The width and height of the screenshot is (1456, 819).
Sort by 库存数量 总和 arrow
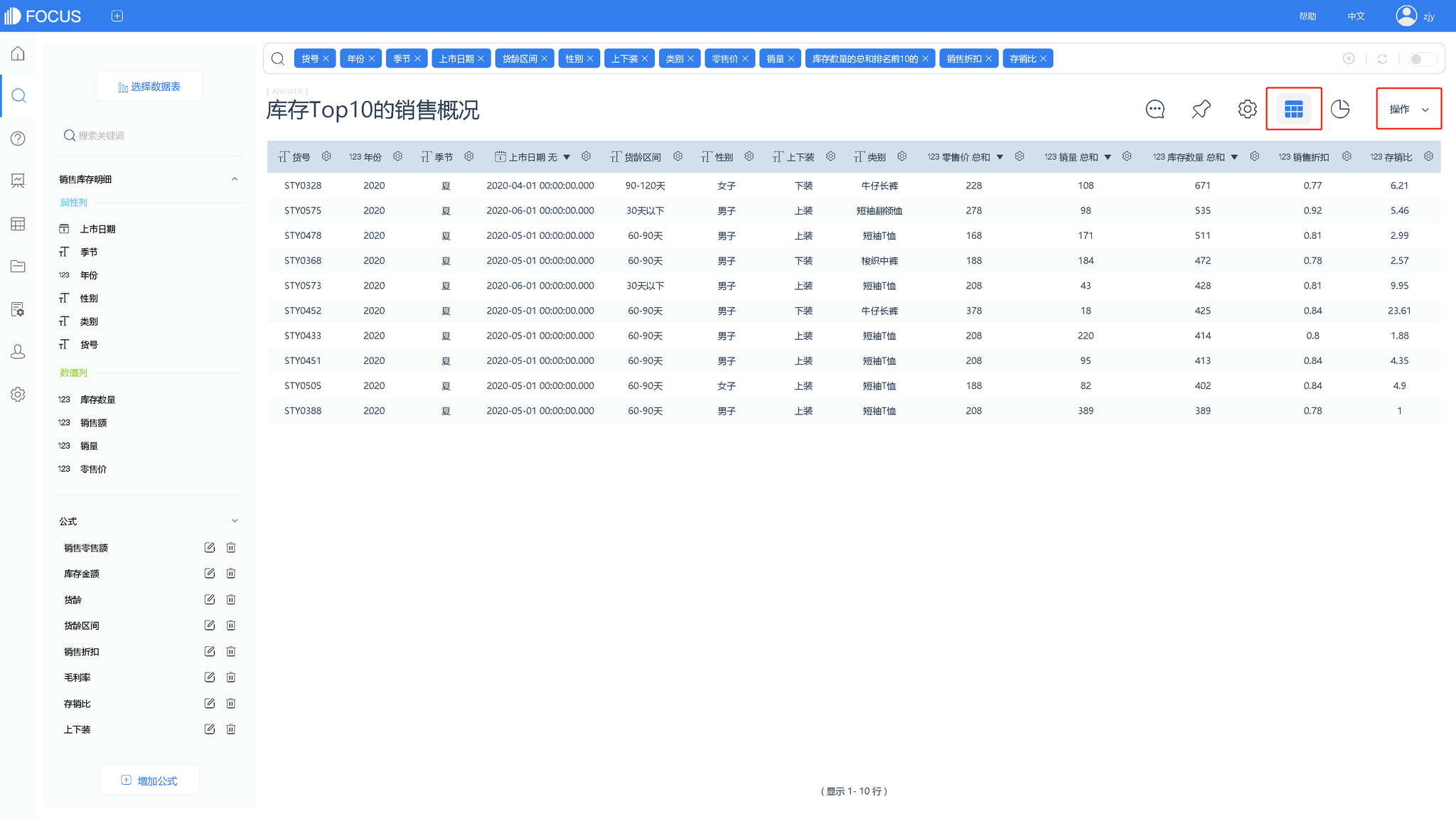[1234, 157]
